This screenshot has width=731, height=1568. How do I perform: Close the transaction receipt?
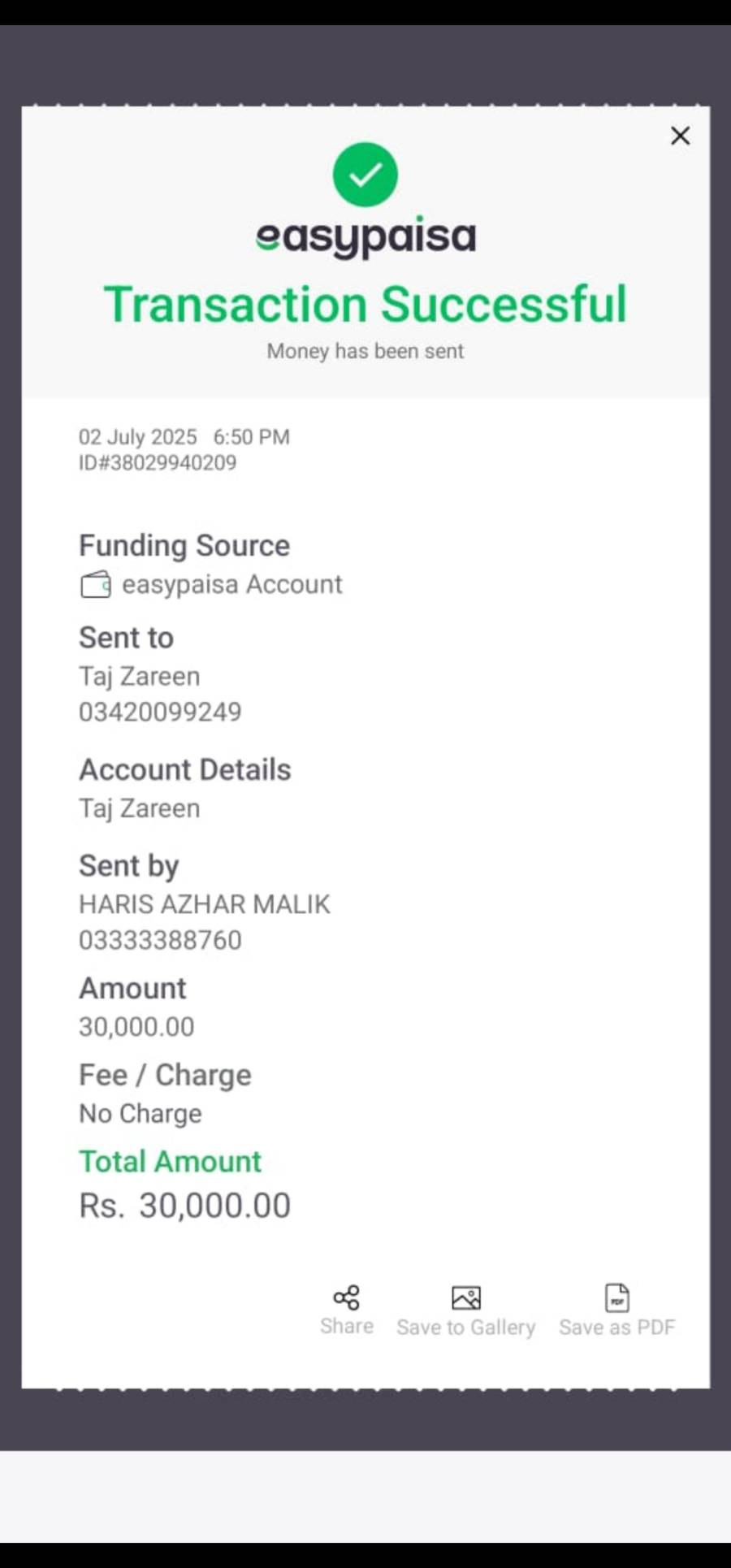[680, 136]
